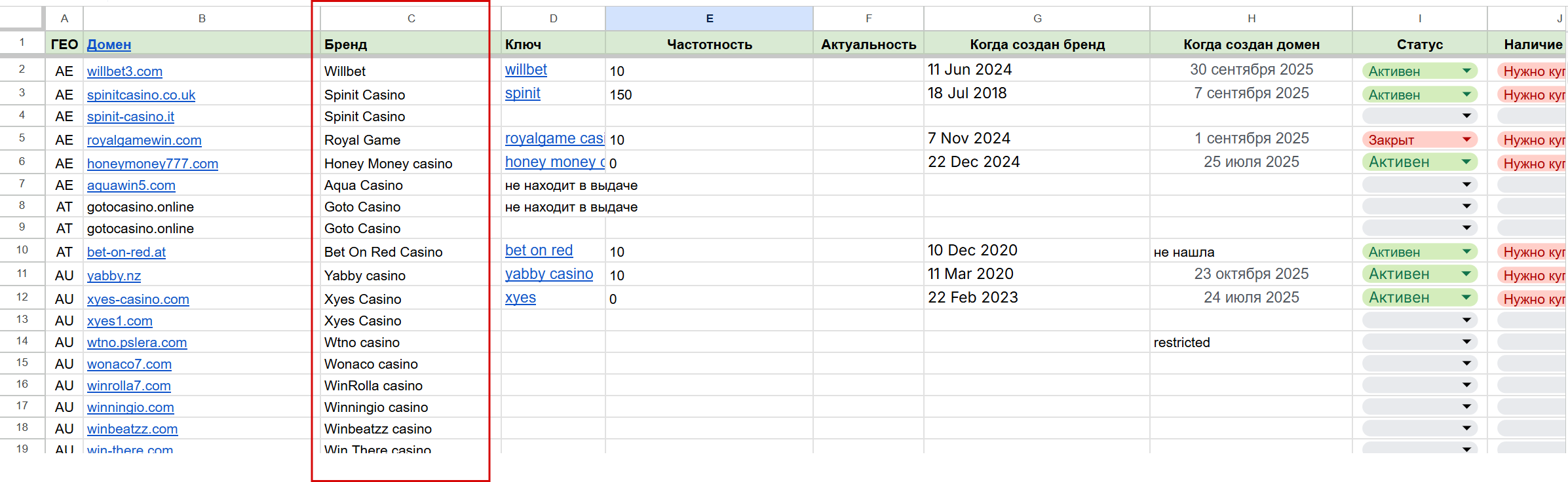Expand the Закрыт status dropdown for royalgamewin.com
1568x482 pixels.
[x=1466, y=139]
